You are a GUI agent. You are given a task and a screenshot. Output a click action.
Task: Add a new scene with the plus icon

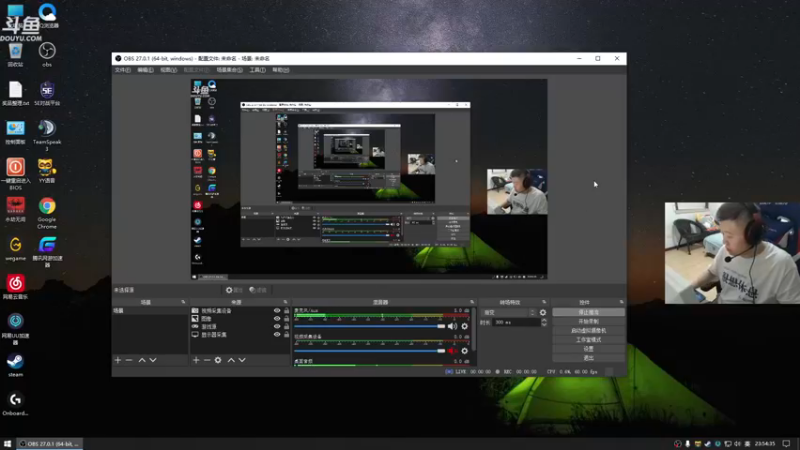[x=118, y=360]
